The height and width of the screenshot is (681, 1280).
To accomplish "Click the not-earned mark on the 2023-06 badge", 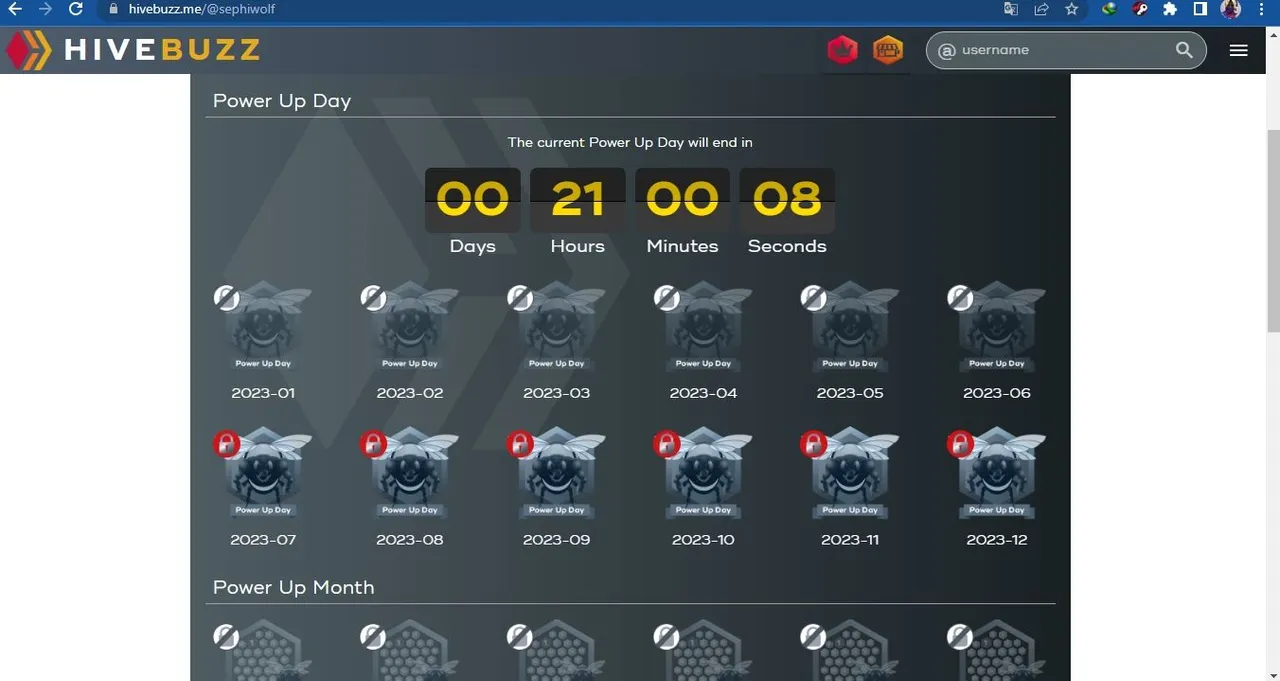I will 960,297.
